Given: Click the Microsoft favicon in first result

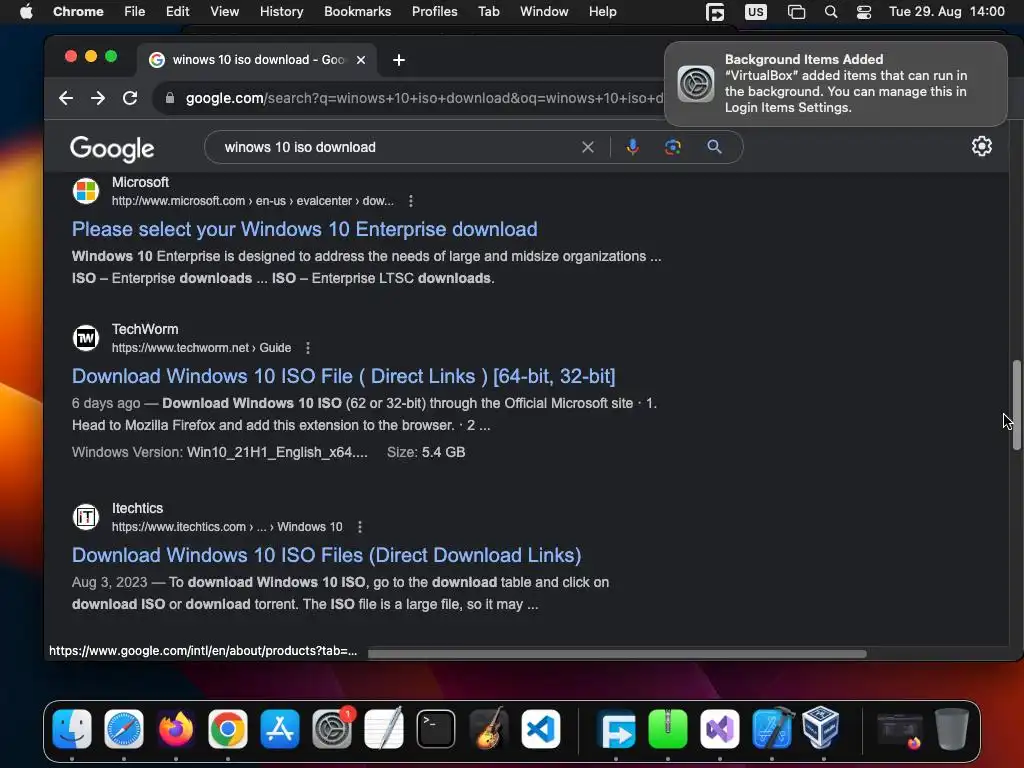Looking at the screenshot, I should [x=86, y=191].
